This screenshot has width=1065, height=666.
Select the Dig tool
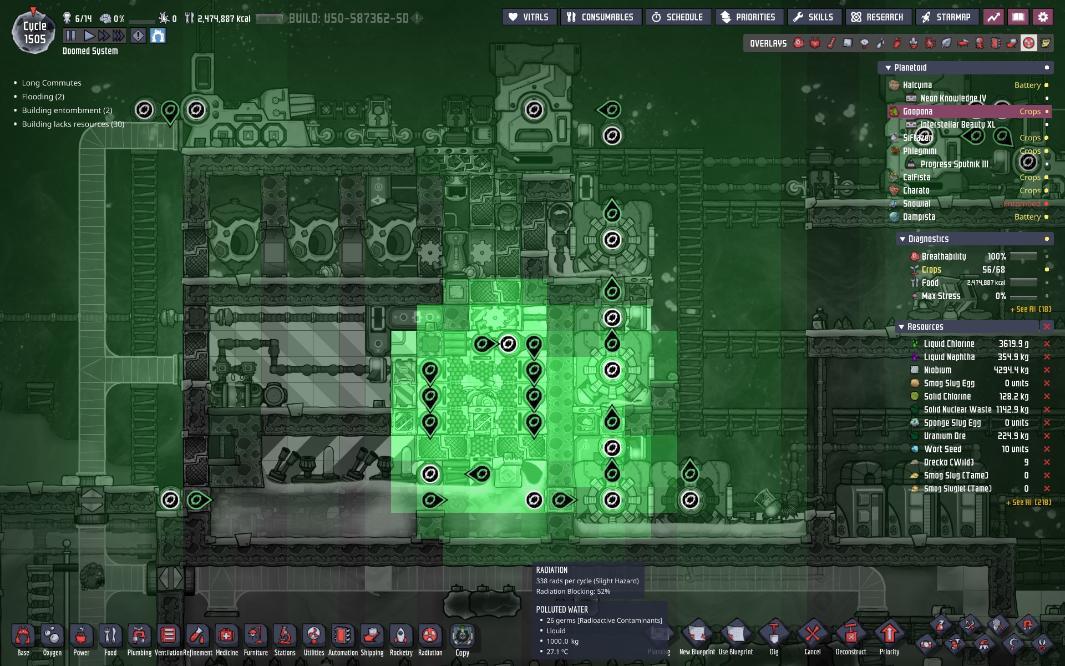[774, 634]
